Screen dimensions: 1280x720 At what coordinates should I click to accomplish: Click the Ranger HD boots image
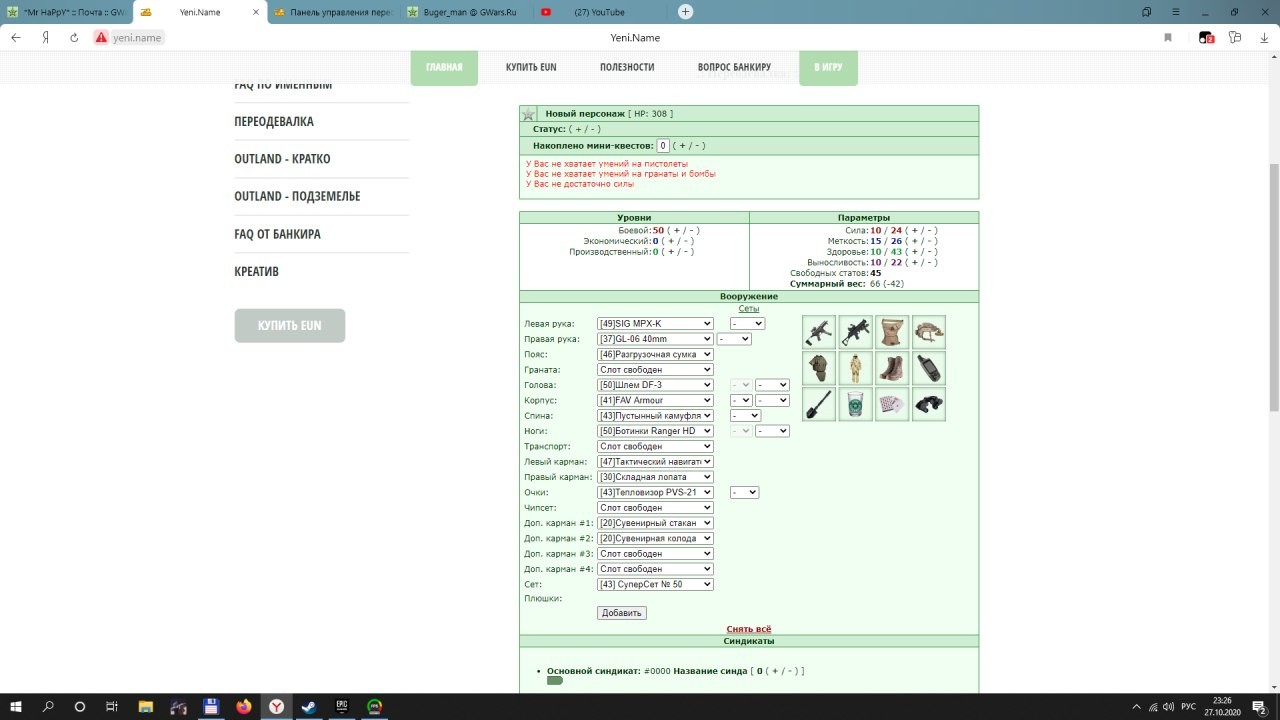click(x=892, y=368)
